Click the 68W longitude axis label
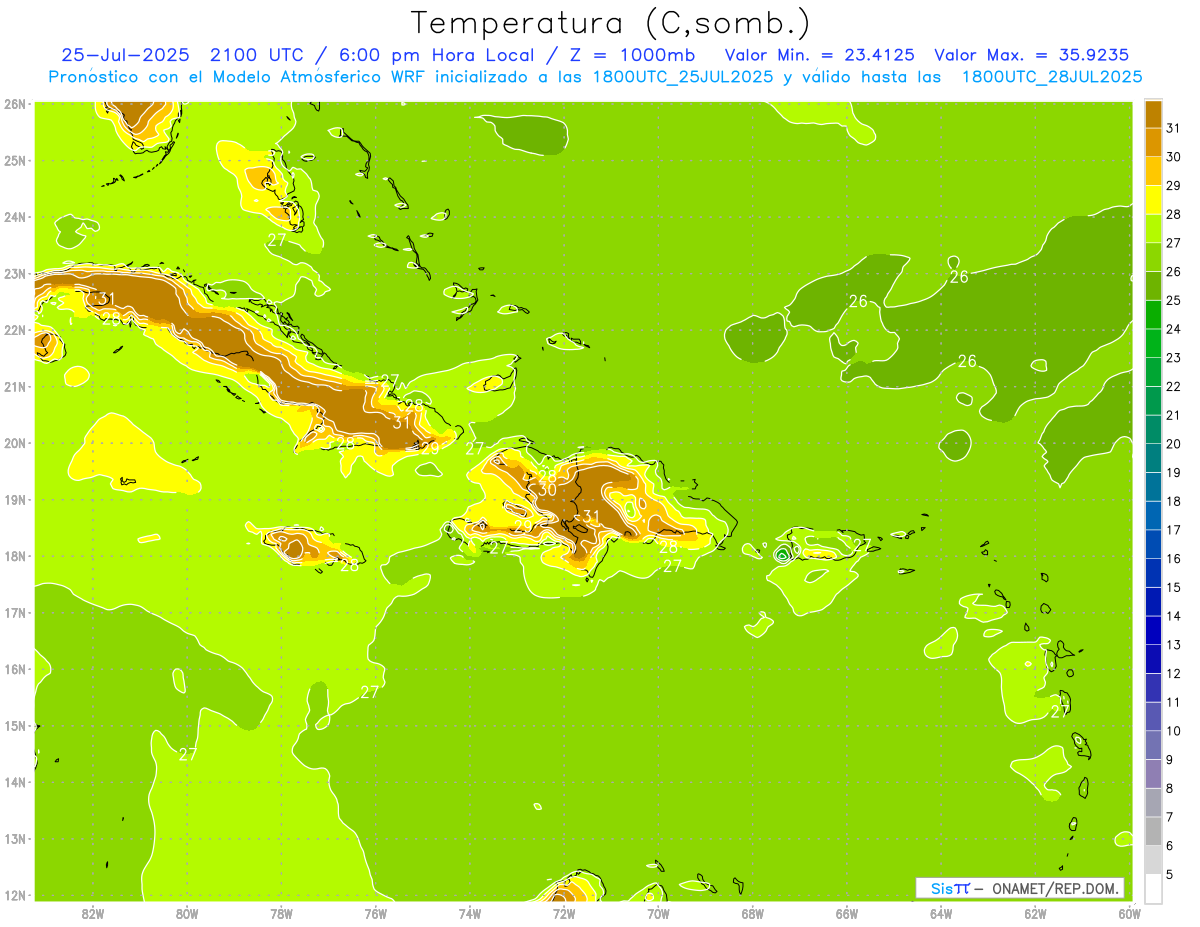This screenshot has width=1200, height=927. click(752, 913)
